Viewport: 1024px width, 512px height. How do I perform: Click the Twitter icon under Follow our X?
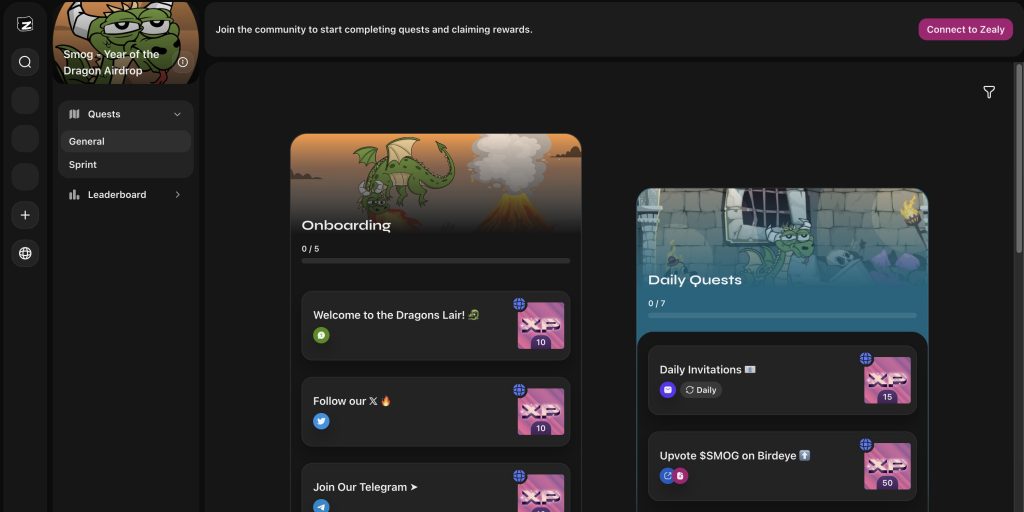tap(321, 421)
